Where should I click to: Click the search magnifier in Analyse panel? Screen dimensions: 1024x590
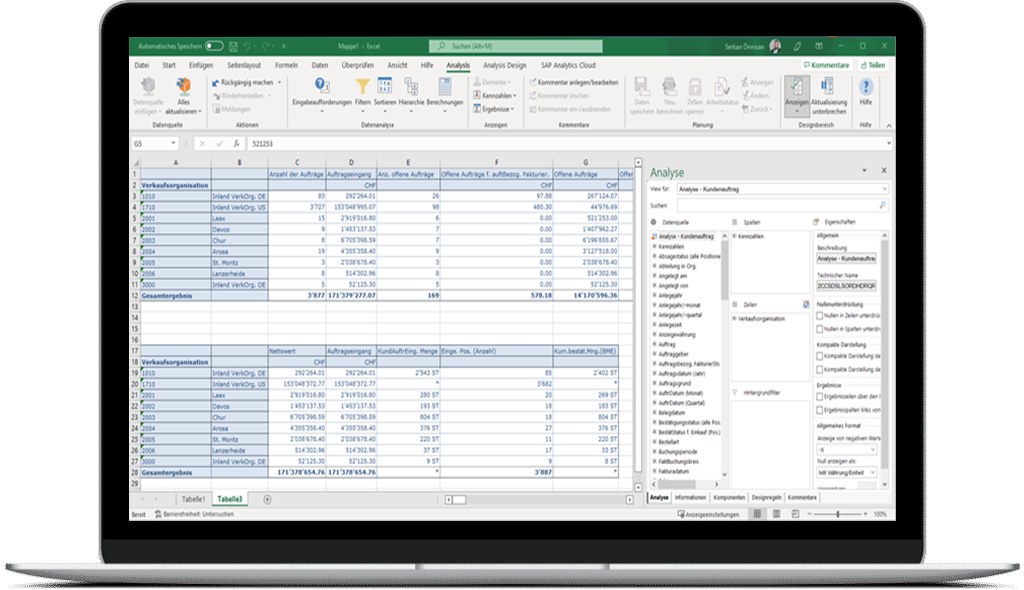[x=882, y=205]
